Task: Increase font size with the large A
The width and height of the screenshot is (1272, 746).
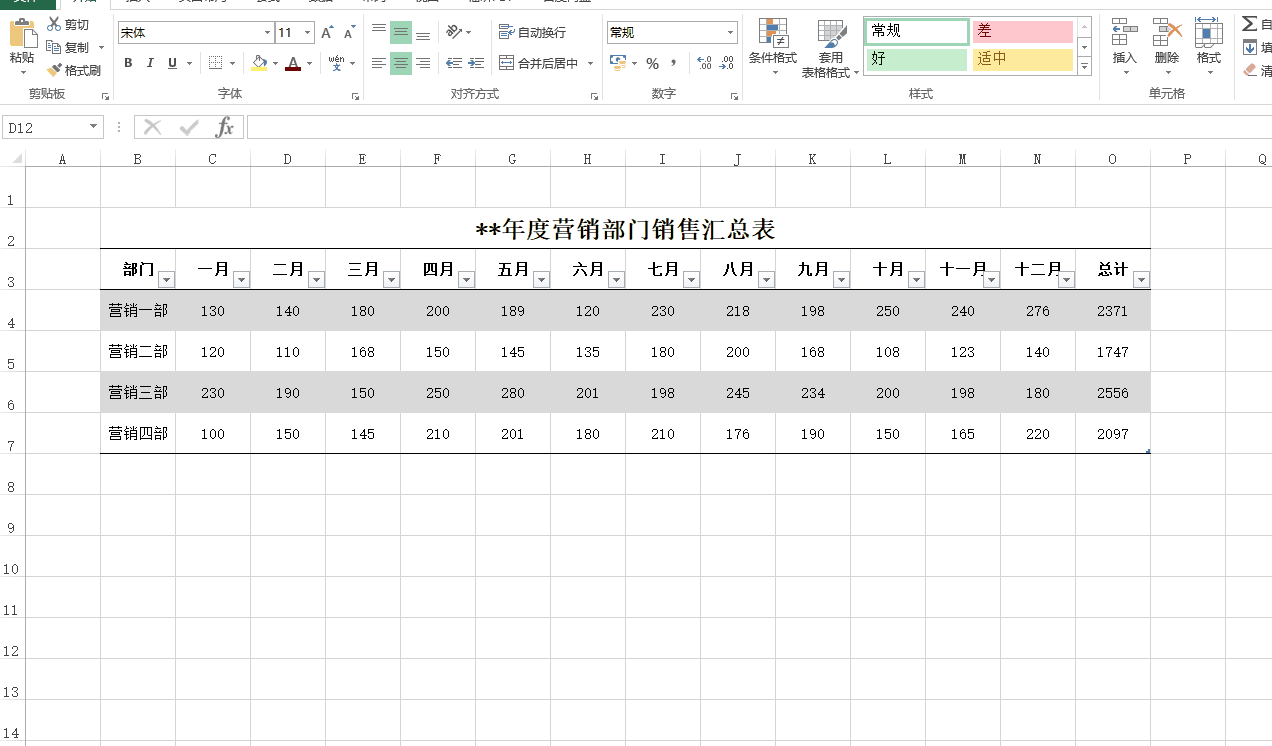Action: pos(327,33)
